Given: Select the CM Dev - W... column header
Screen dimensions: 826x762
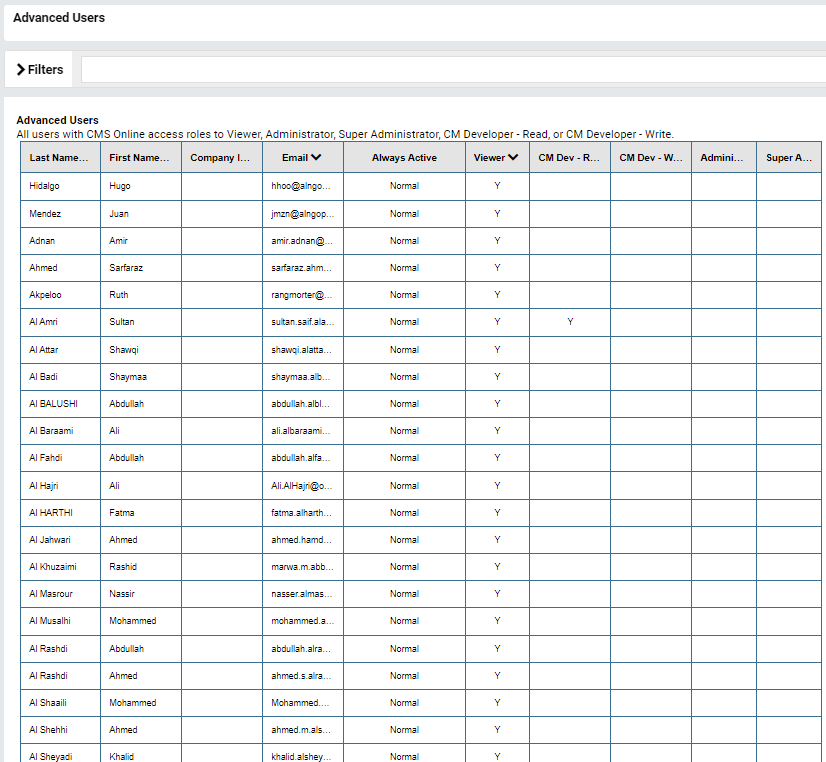Looking at the screenshot, I should coord(651,157).
